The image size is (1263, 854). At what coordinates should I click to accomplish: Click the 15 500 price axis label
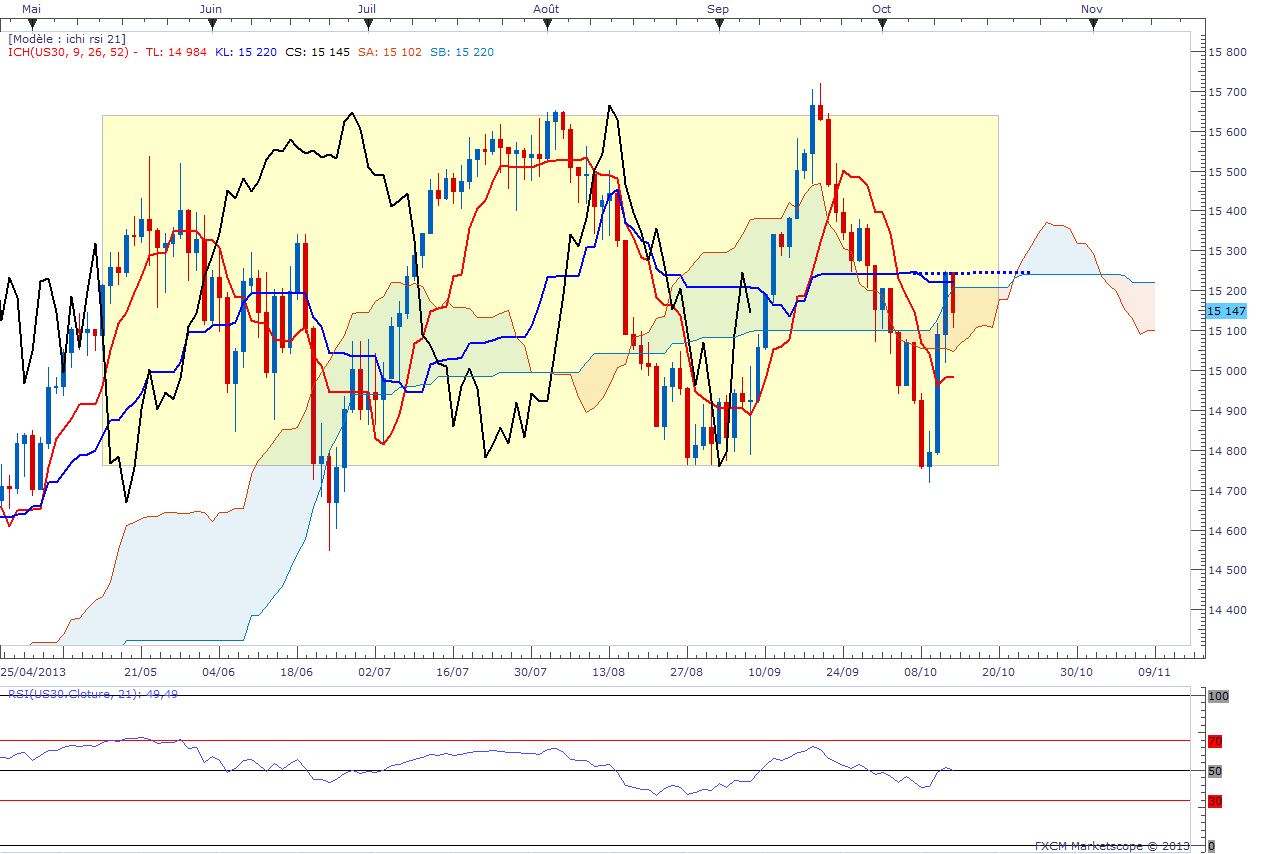coord(1227,171)
